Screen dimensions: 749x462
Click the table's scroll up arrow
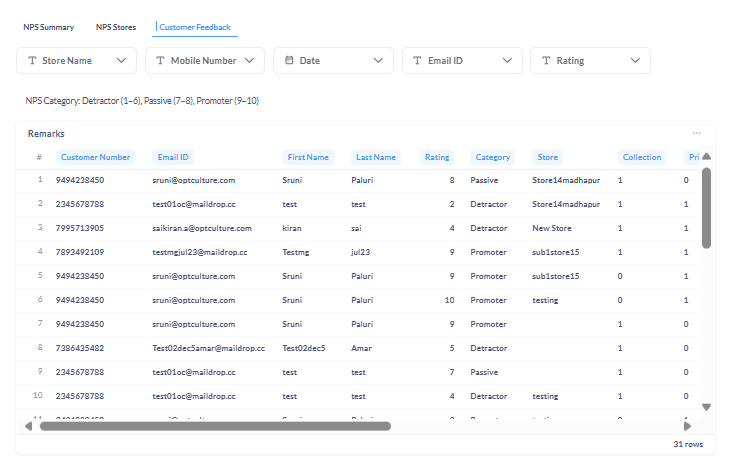[x=706, y=156]
